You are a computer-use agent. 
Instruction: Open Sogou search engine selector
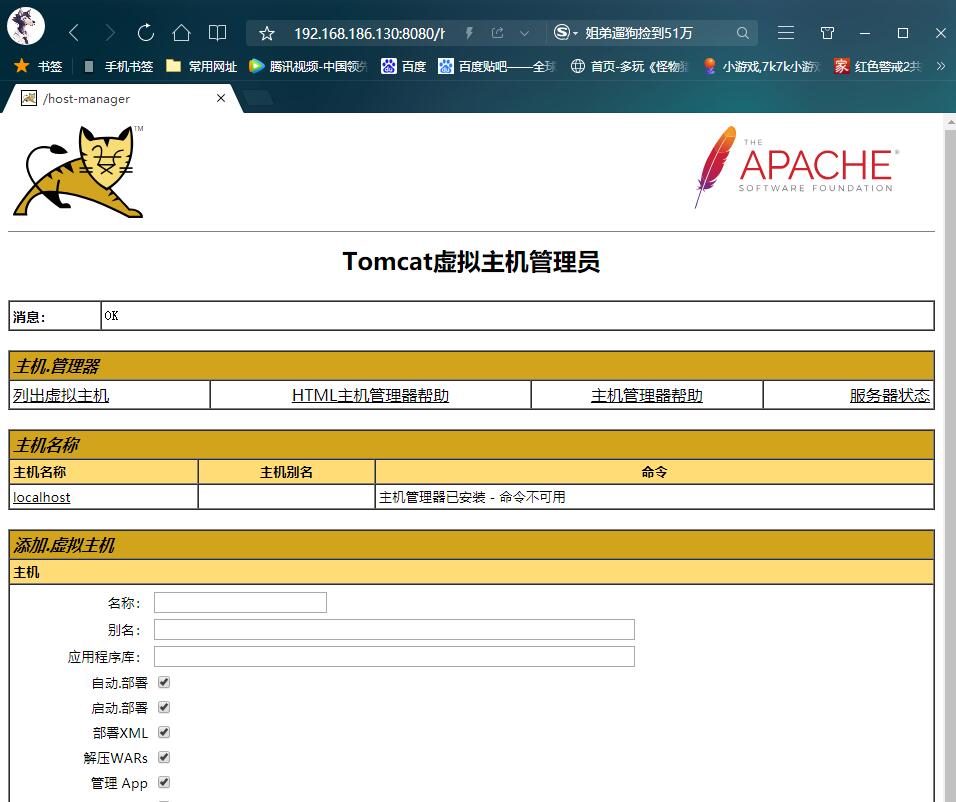[x=565, y=33]
